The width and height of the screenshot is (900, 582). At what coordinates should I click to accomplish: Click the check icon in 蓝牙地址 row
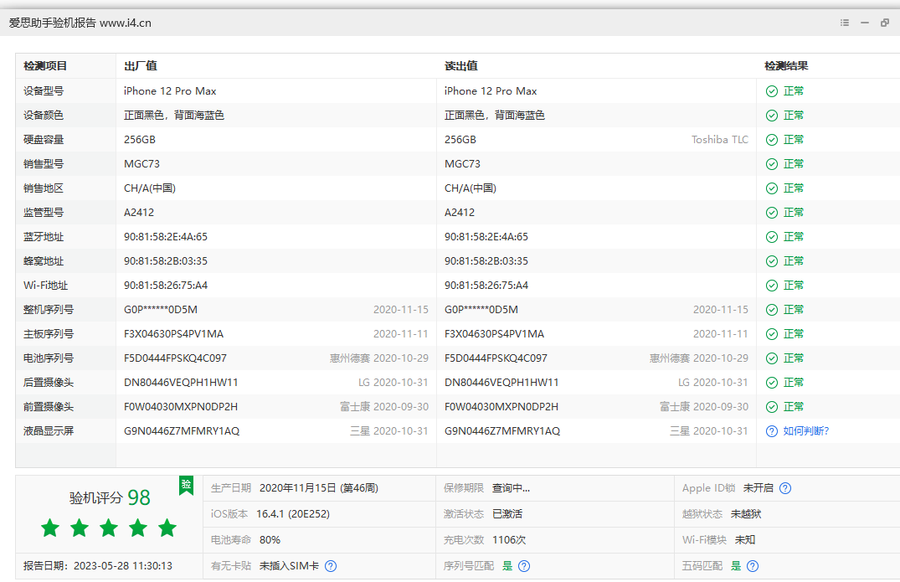click(x=772, y=237)
